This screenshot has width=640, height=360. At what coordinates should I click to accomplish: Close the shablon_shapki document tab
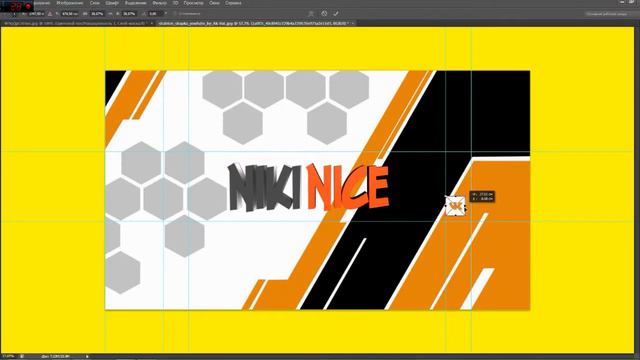[x=353, y=23]
